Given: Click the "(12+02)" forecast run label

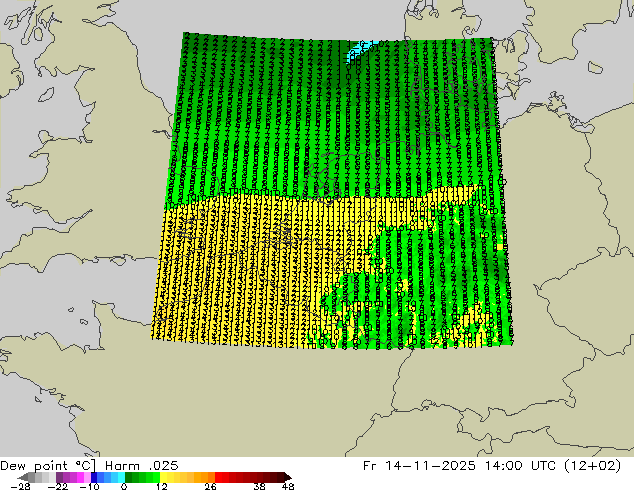Looking at the screenshot, I should [594, 466].
